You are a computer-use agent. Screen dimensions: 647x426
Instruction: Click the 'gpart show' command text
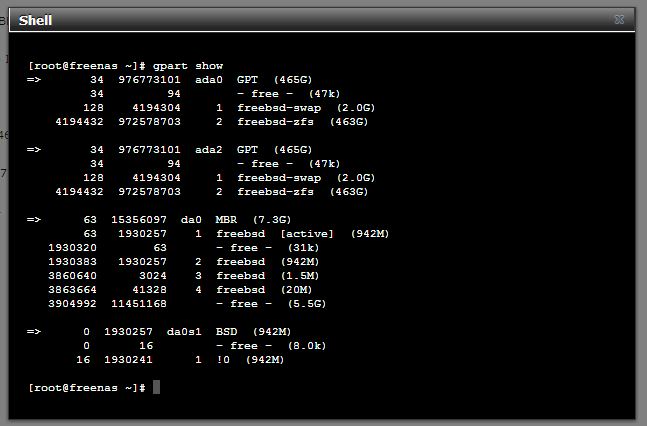click(x=188, y=66)
